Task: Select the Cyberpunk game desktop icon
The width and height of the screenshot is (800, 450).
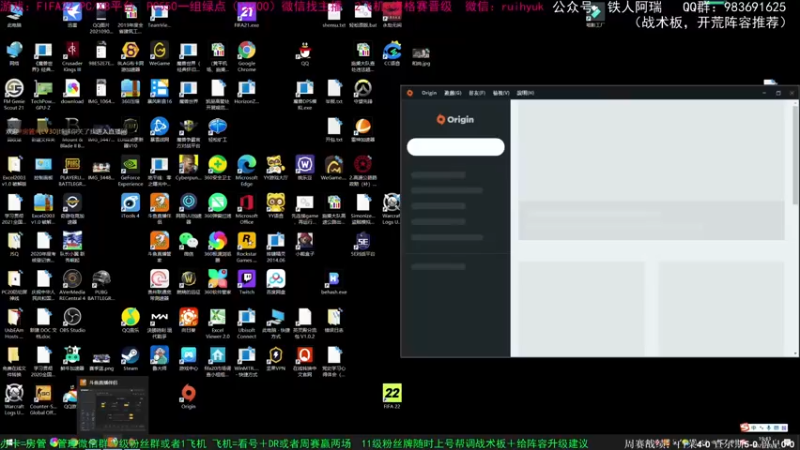Action: (x=188, y=168)
